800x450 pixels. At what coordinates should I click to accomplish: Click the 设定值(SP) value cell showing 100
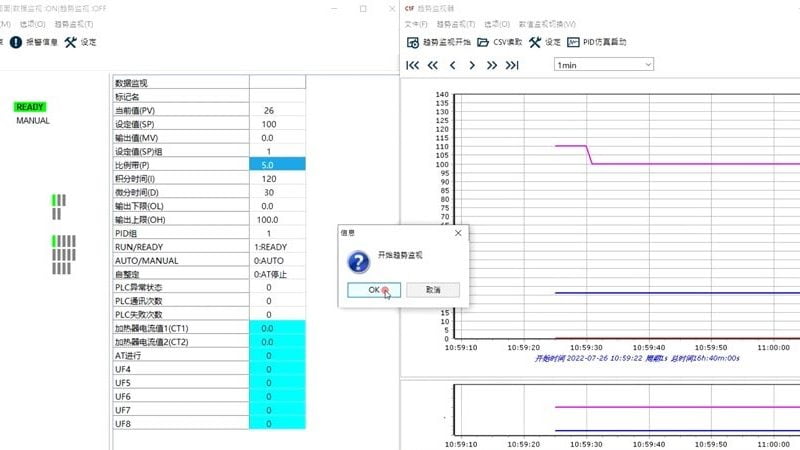coord(269,124)
